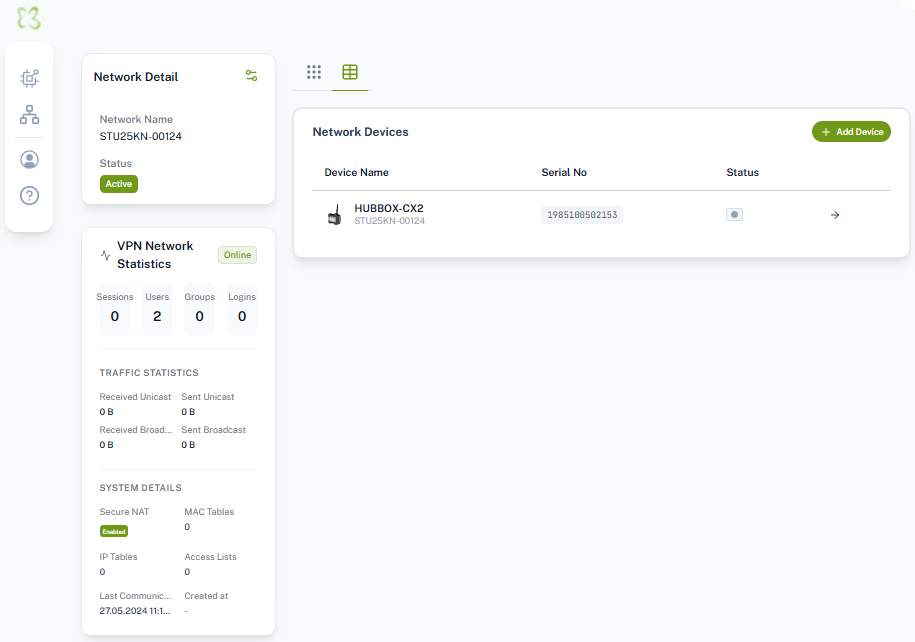Click the Serial No column header

tap(564, 172)
